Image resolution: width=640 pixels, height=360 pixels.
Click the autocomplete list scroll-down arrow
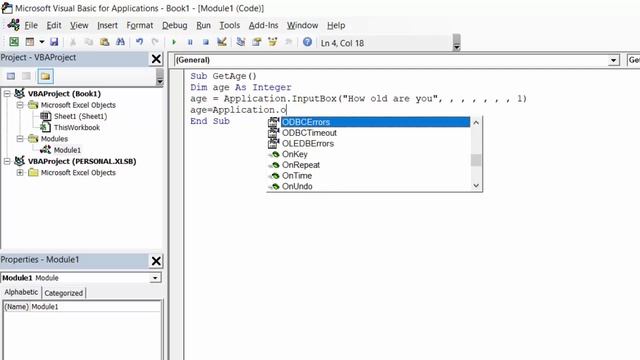coord(476,185)
